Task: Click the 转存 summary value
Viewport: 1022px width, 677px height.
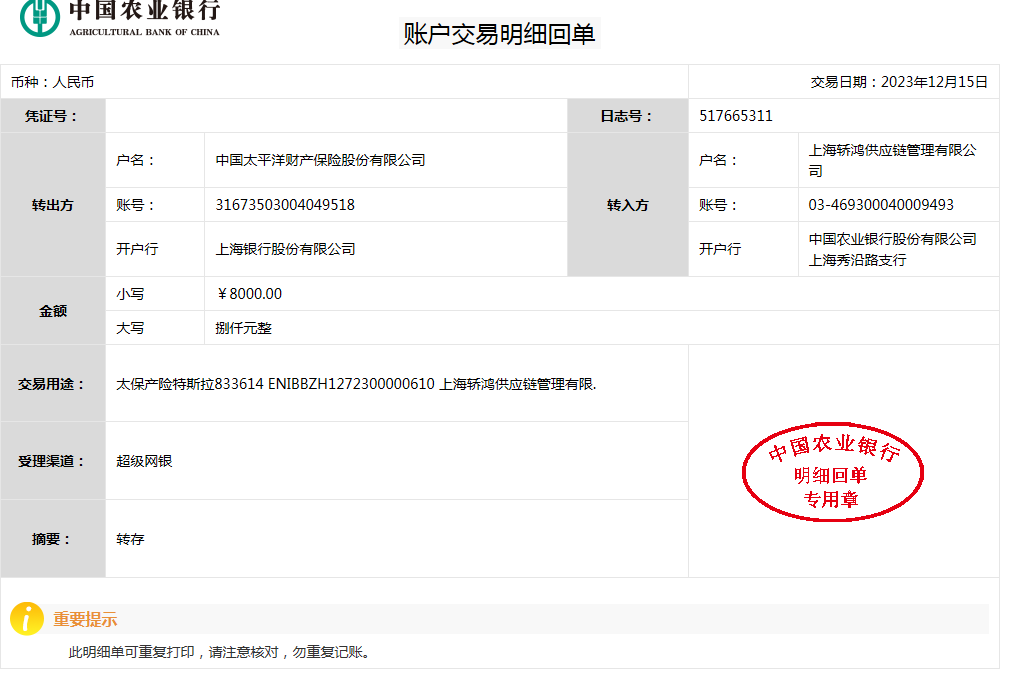Action: tap(130, 539)
